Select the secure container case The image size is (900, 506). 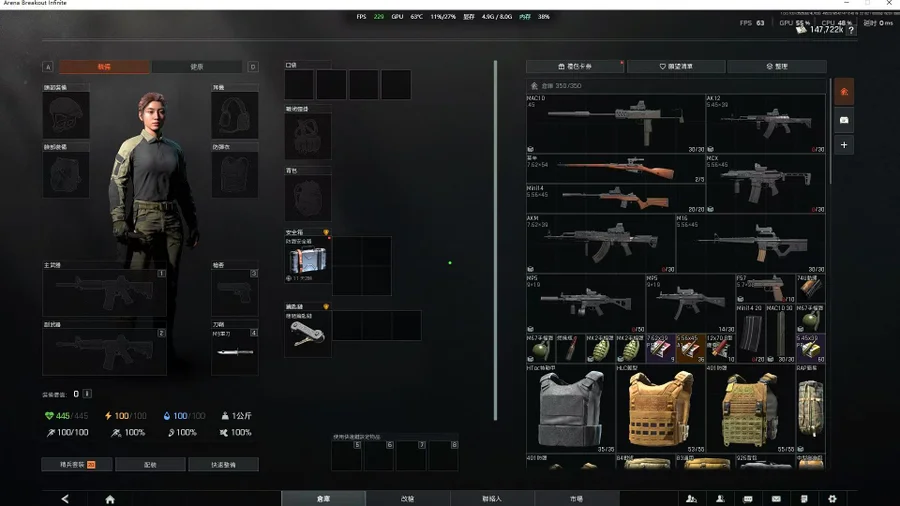pyautogui.click(x=308, y=260)
